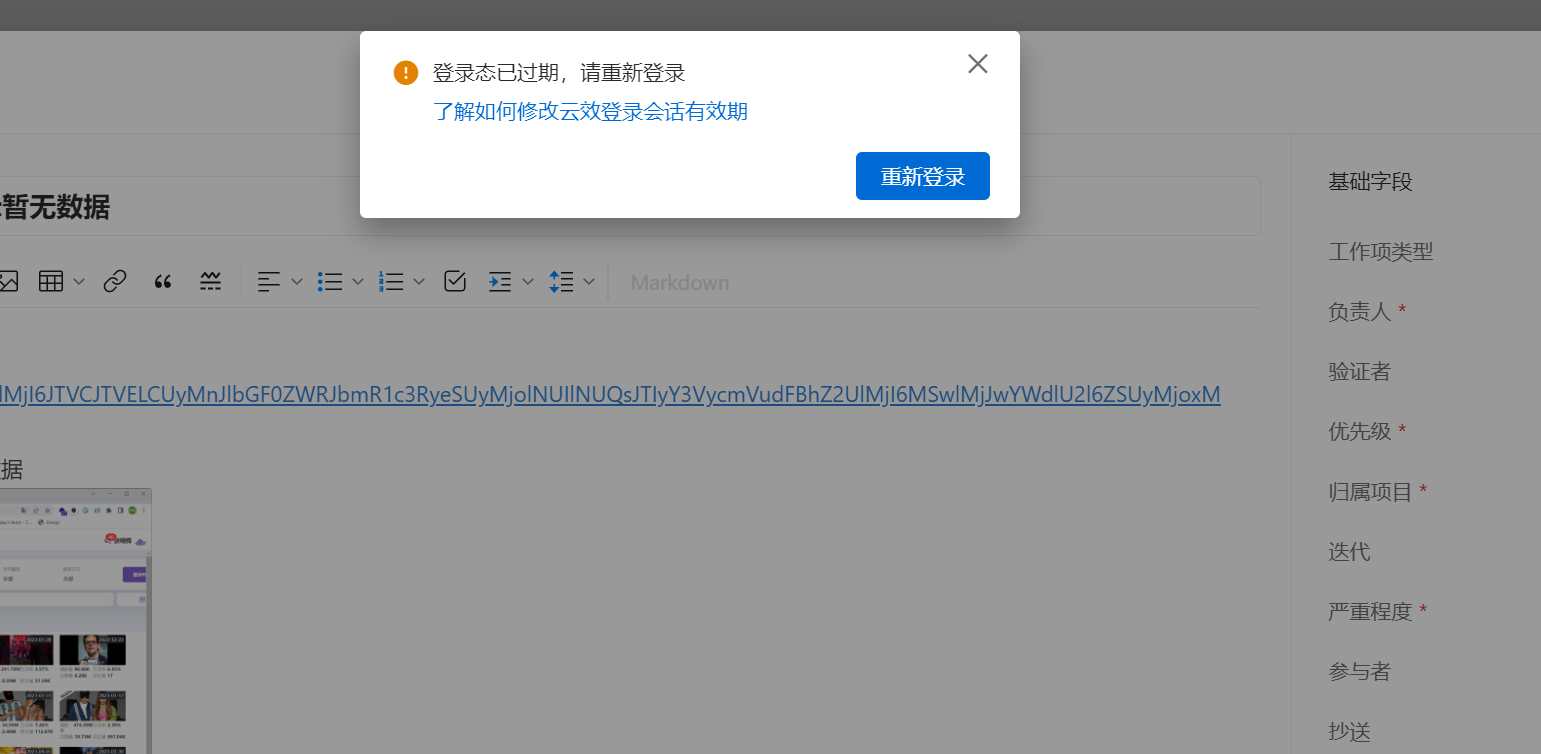Click the insert link icon

pos(115,281)
